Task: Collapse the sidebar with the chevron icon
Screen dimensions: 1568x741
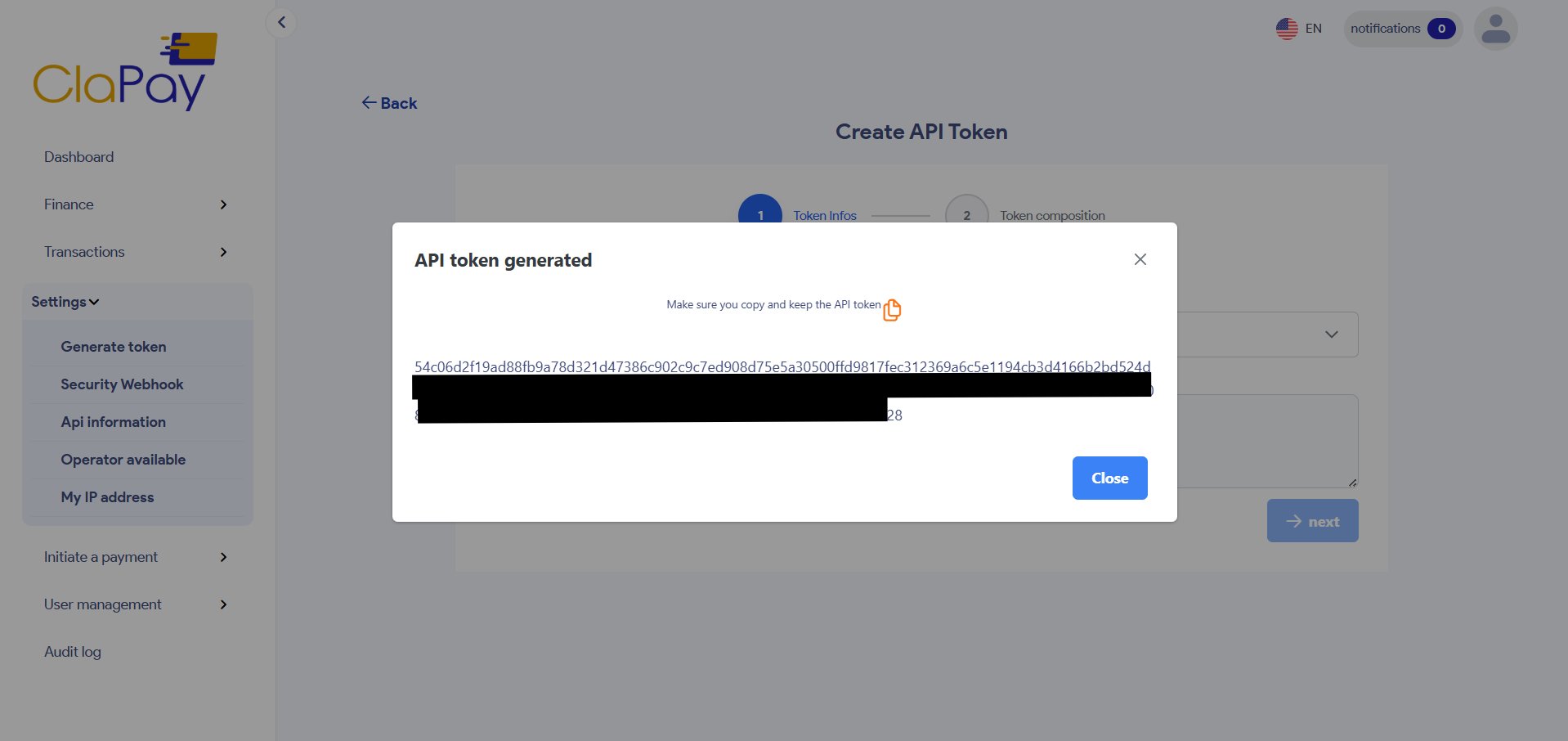Action: click(x=281, y=22)
